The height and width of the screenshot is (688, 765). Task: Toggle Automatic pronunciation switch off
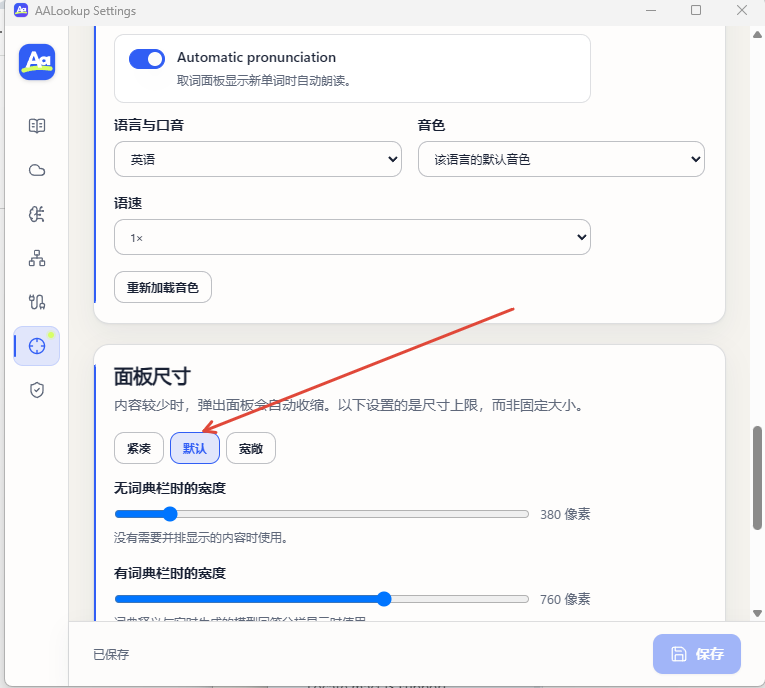147,59
